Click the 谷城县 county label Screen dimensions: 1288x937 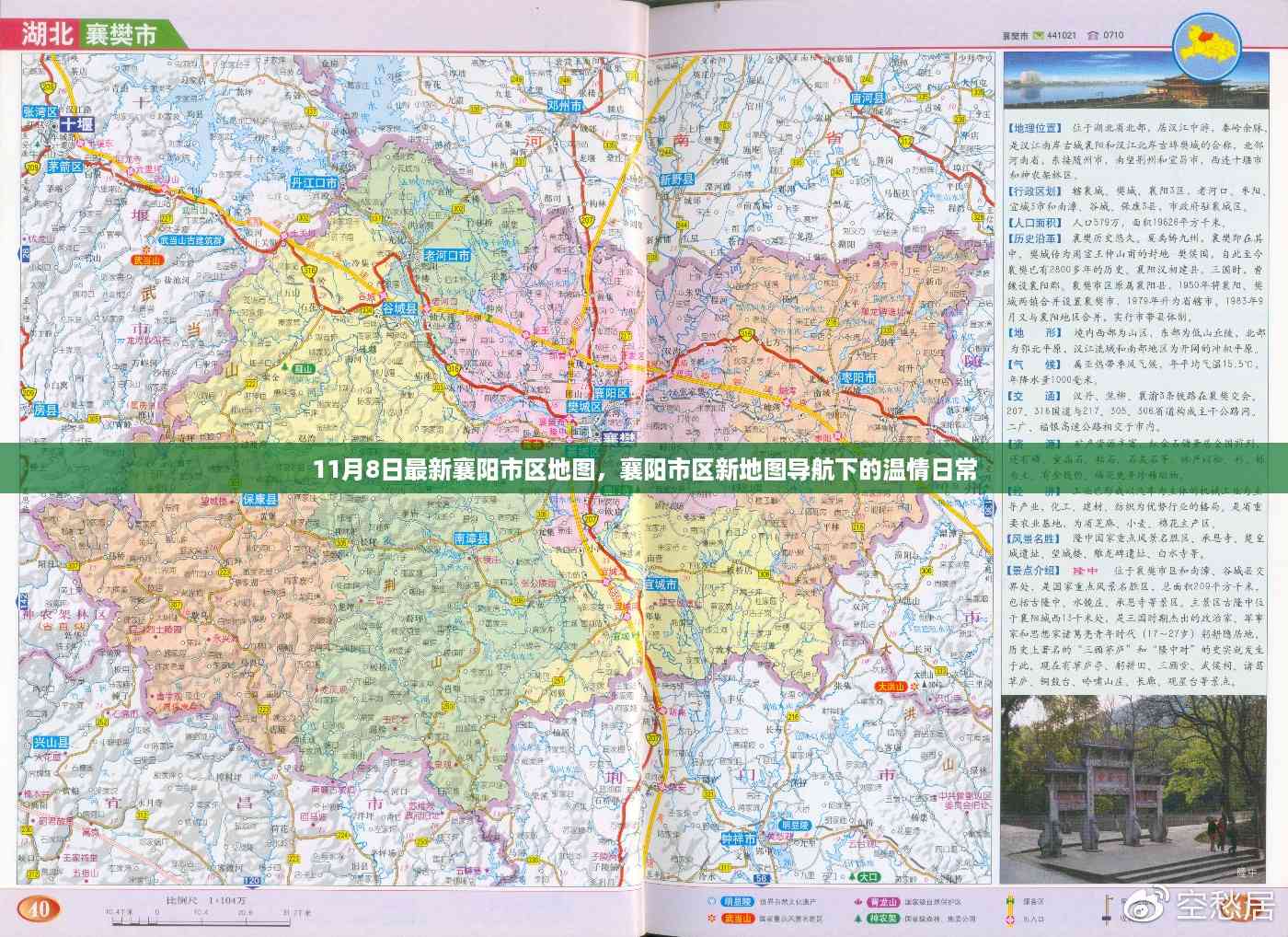400,308
